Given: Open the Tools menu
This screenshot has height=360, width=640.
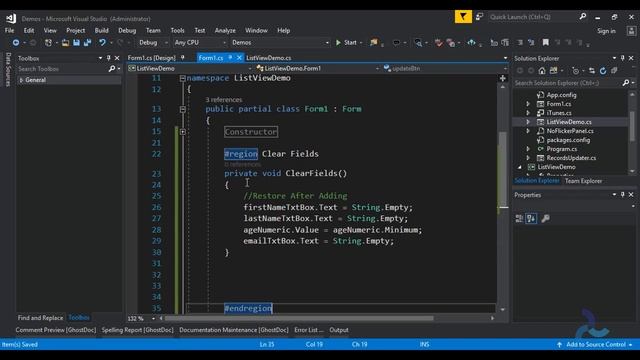Looking at the screenshot, I should coord(178,31).
